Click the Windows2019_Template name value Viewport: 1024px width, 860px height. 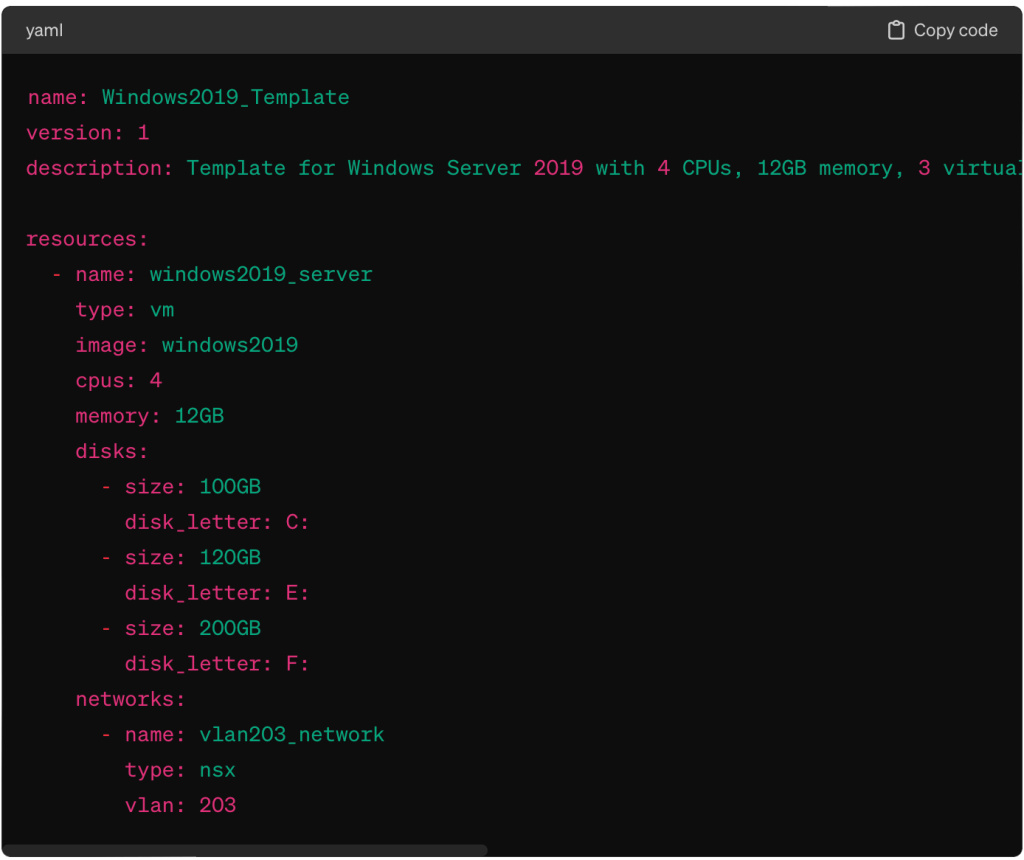point(225,98)
